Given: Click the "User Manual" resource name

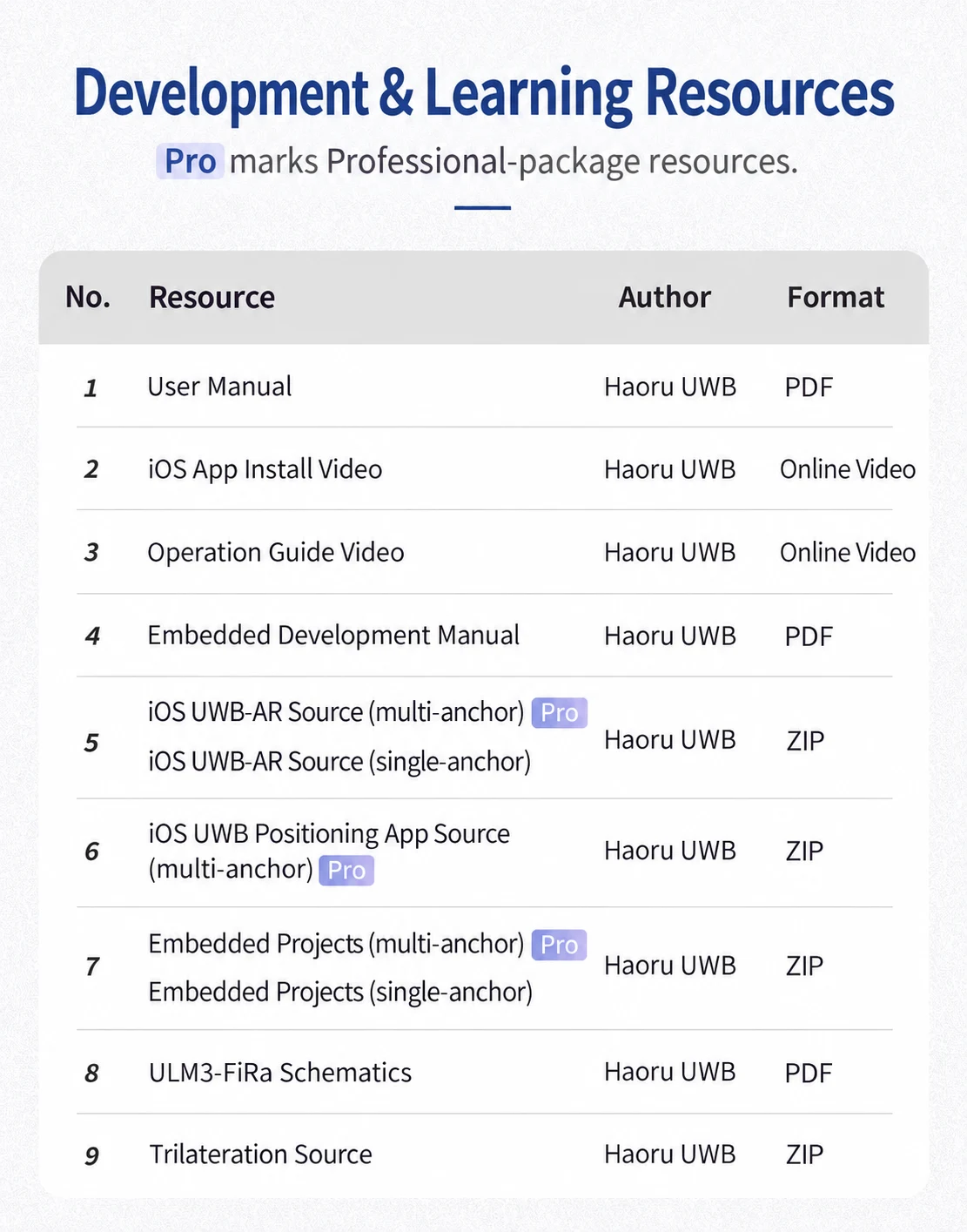Looking at the screenshot, I should point(219,387).
